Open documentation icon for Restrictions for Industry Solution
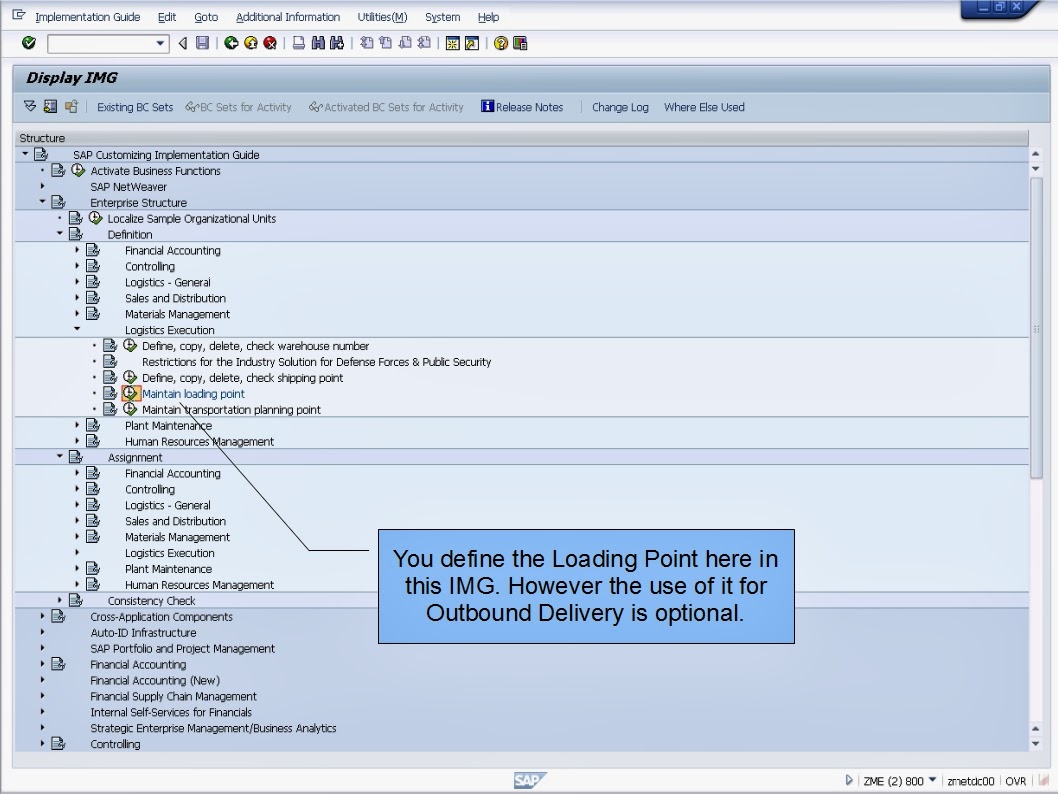Viewport: 1058px width, 794px height. coord(110,362)
